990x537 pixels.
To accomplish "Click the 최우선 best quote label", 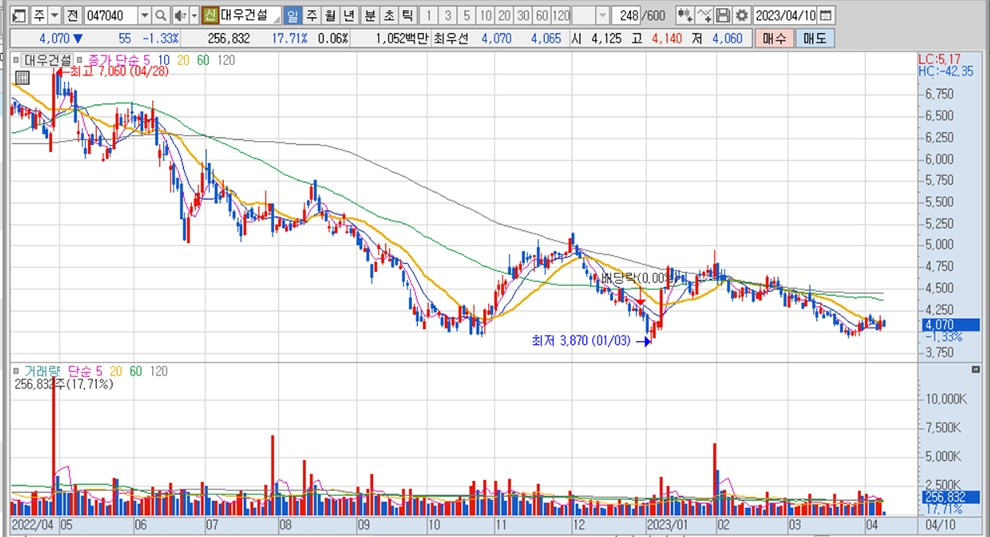I will (x=451, y=38).
